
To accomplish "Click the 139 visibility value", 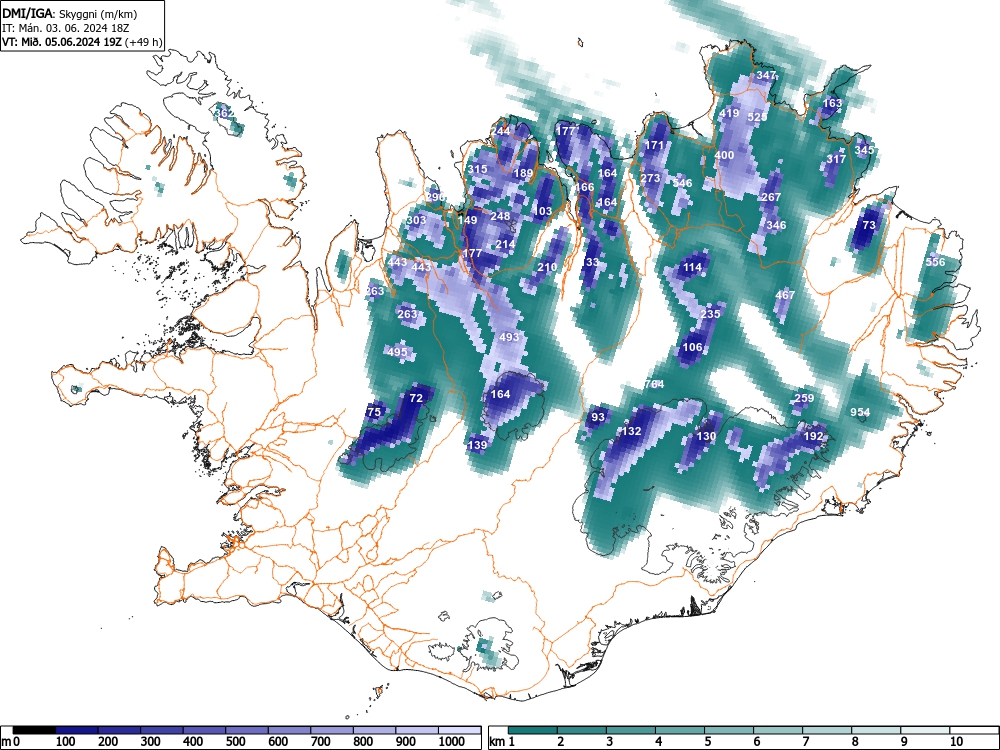I will coord(477,445).
